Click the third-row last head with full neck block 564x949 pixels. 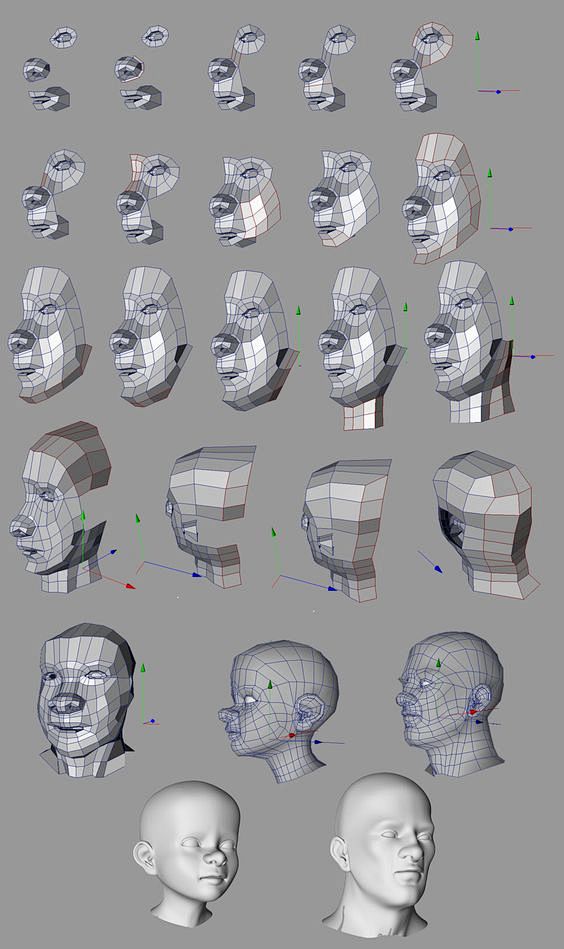(x=470, y=340)
